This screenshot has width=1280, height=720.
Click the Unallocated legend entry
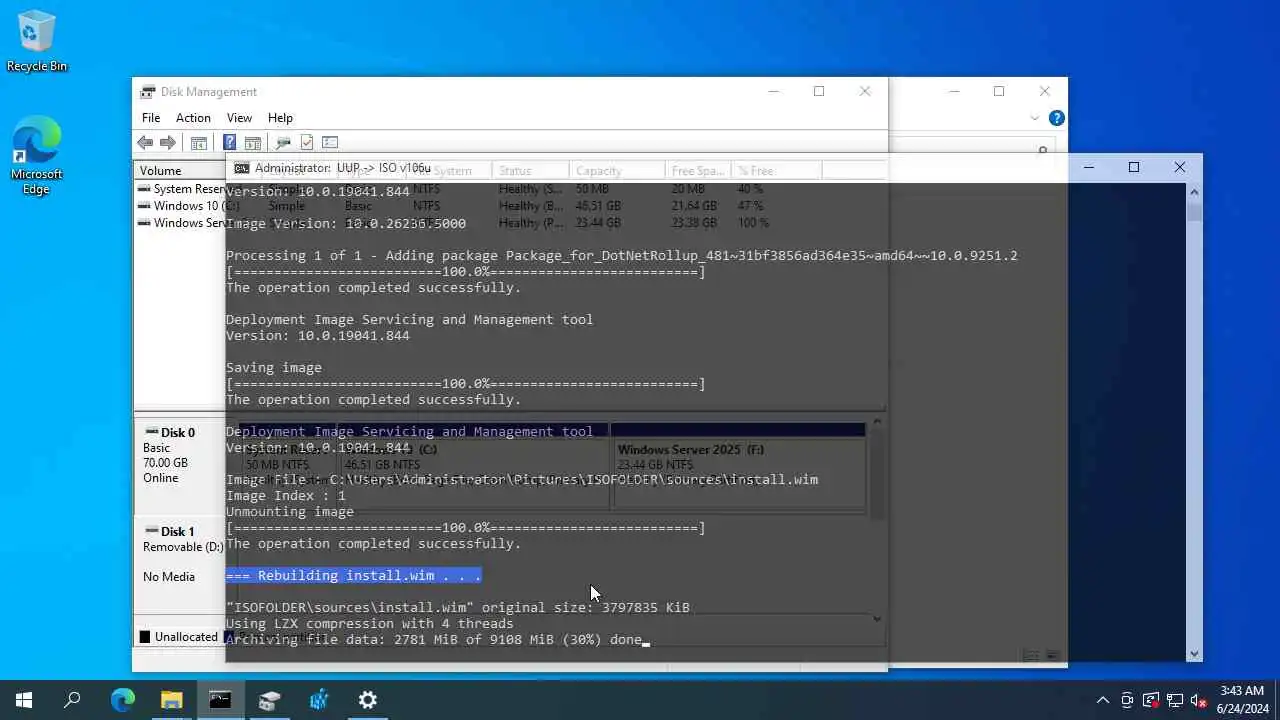click(x=179, y=637)
